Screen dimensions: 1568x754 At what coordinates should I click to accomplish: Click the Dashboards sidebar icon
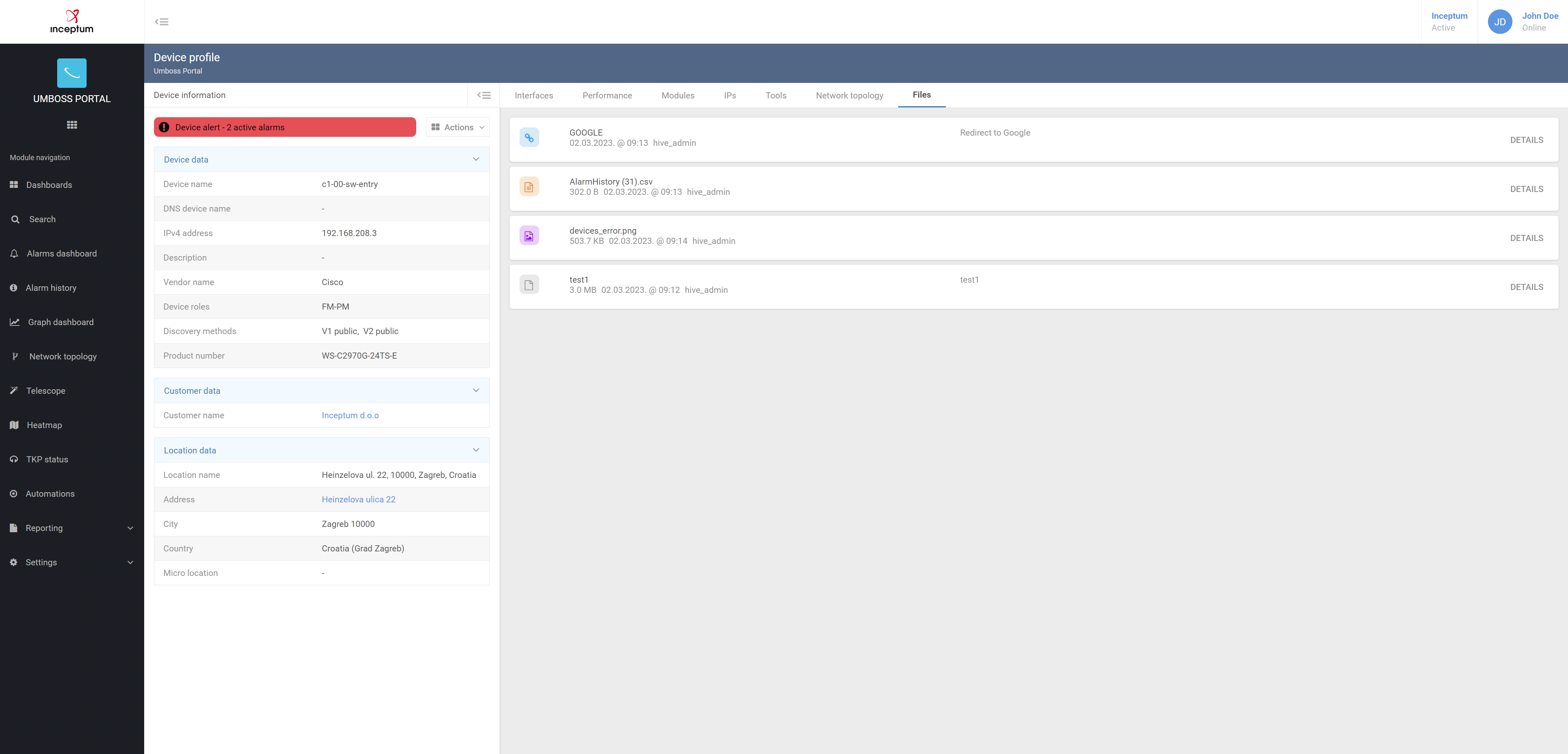(x=14, y=184)
